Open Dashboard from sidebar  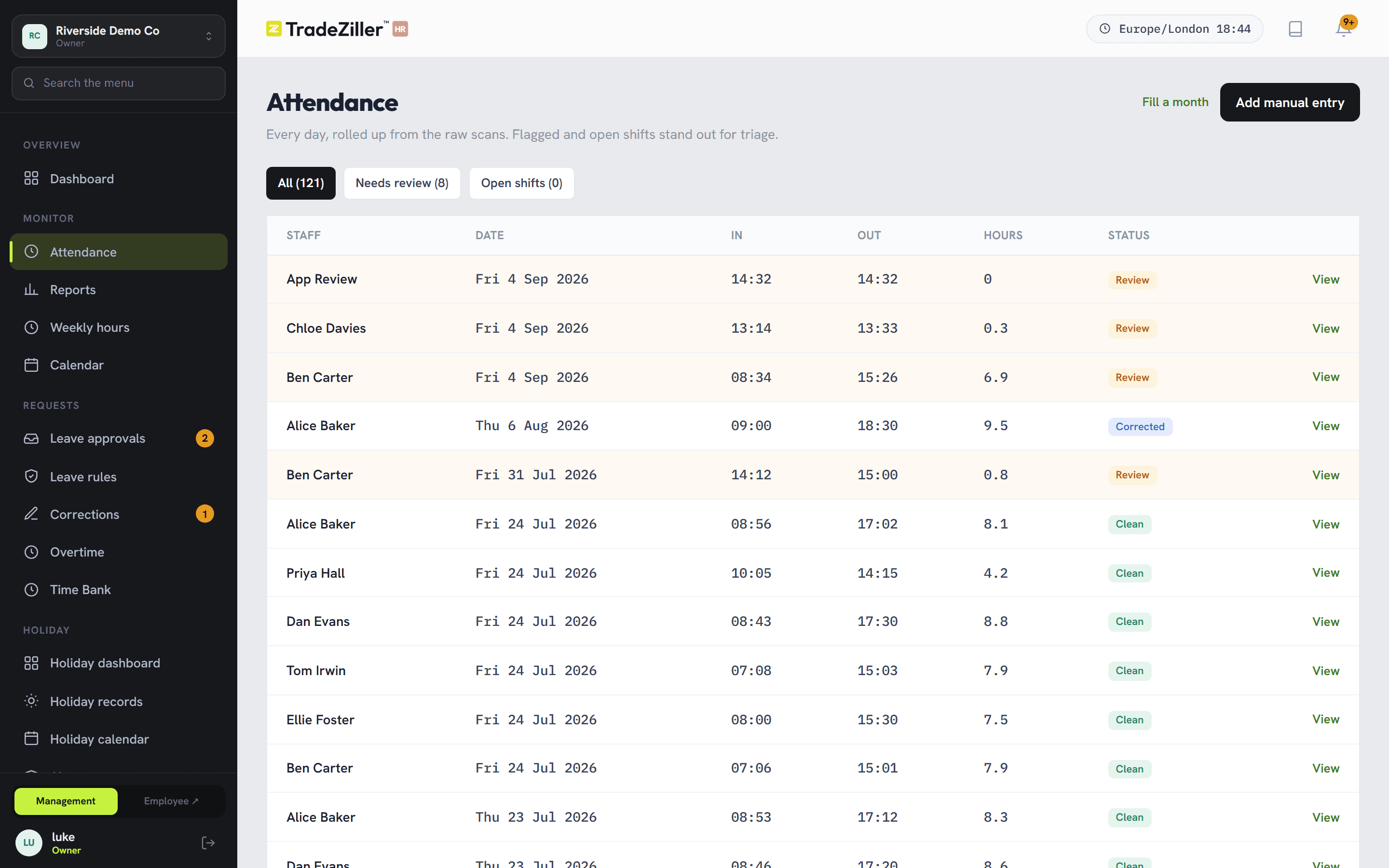(x=119, y=178)
